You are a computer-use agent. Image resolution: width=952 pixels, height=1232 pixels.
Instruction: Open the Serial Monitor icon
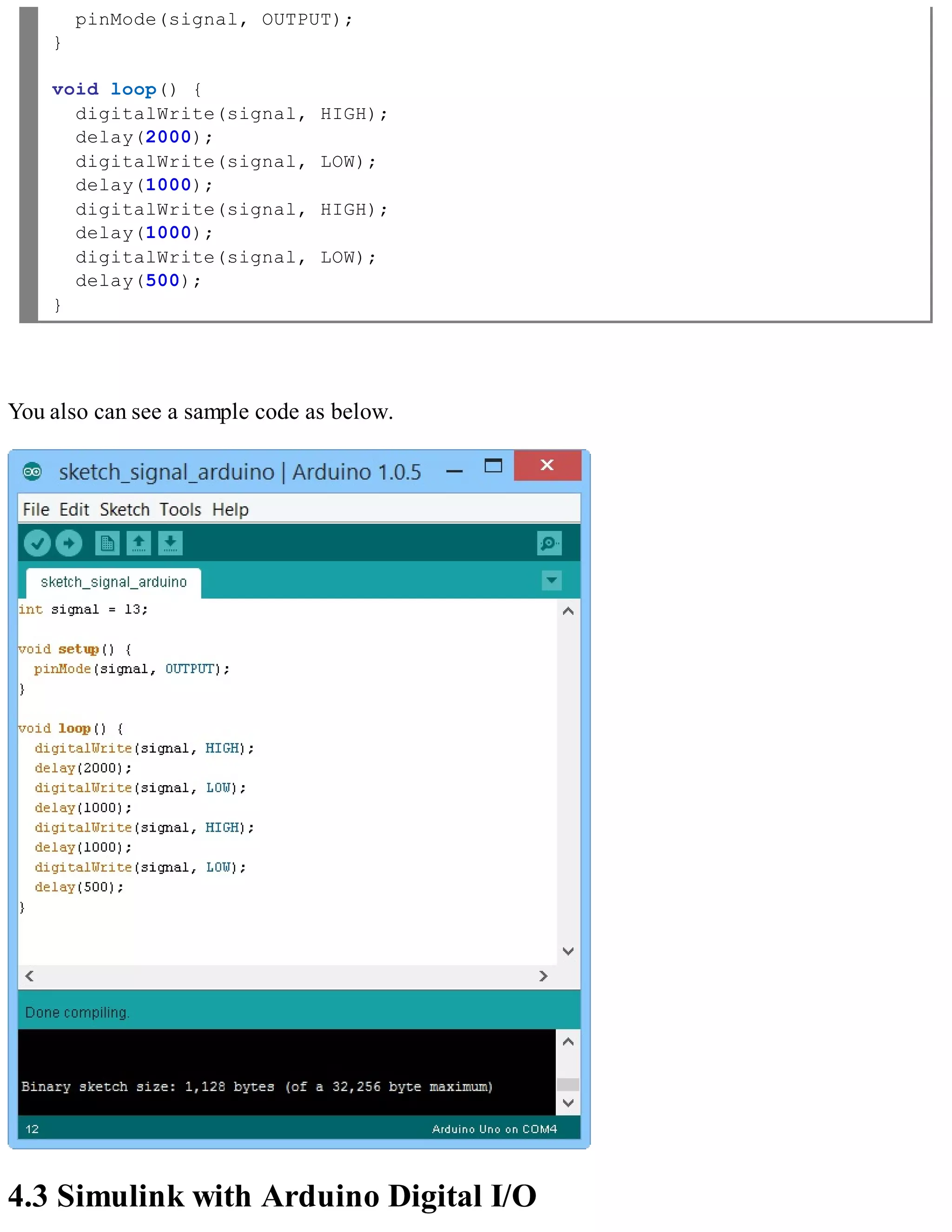(549, 543)
